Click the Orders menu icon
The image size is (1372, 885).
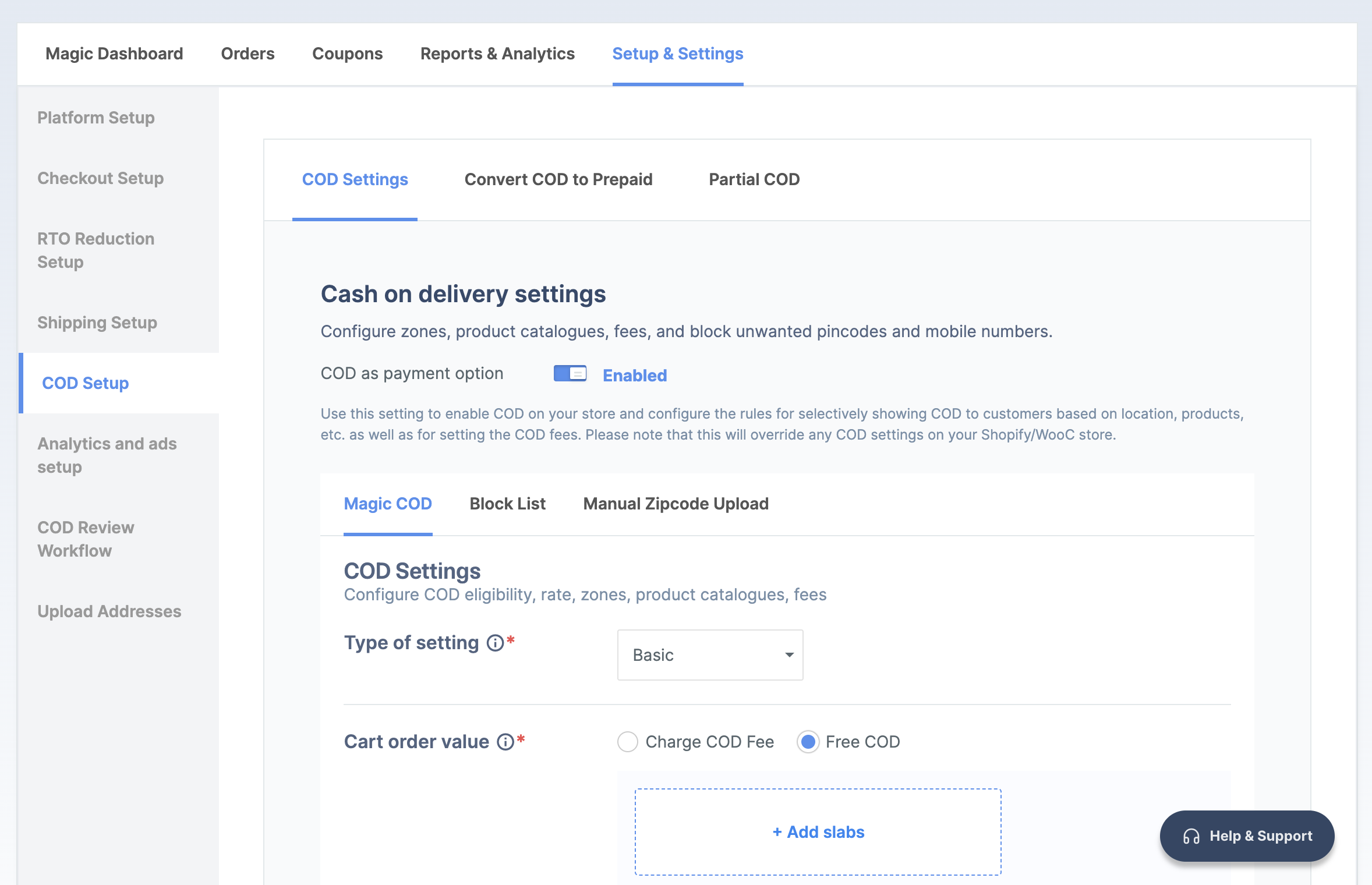[x=248, y=54]
